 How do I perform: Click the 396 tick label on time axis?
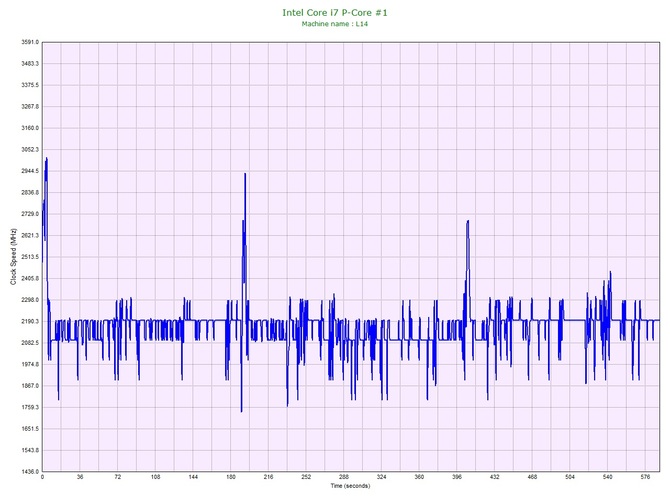(x=457, y=477)
